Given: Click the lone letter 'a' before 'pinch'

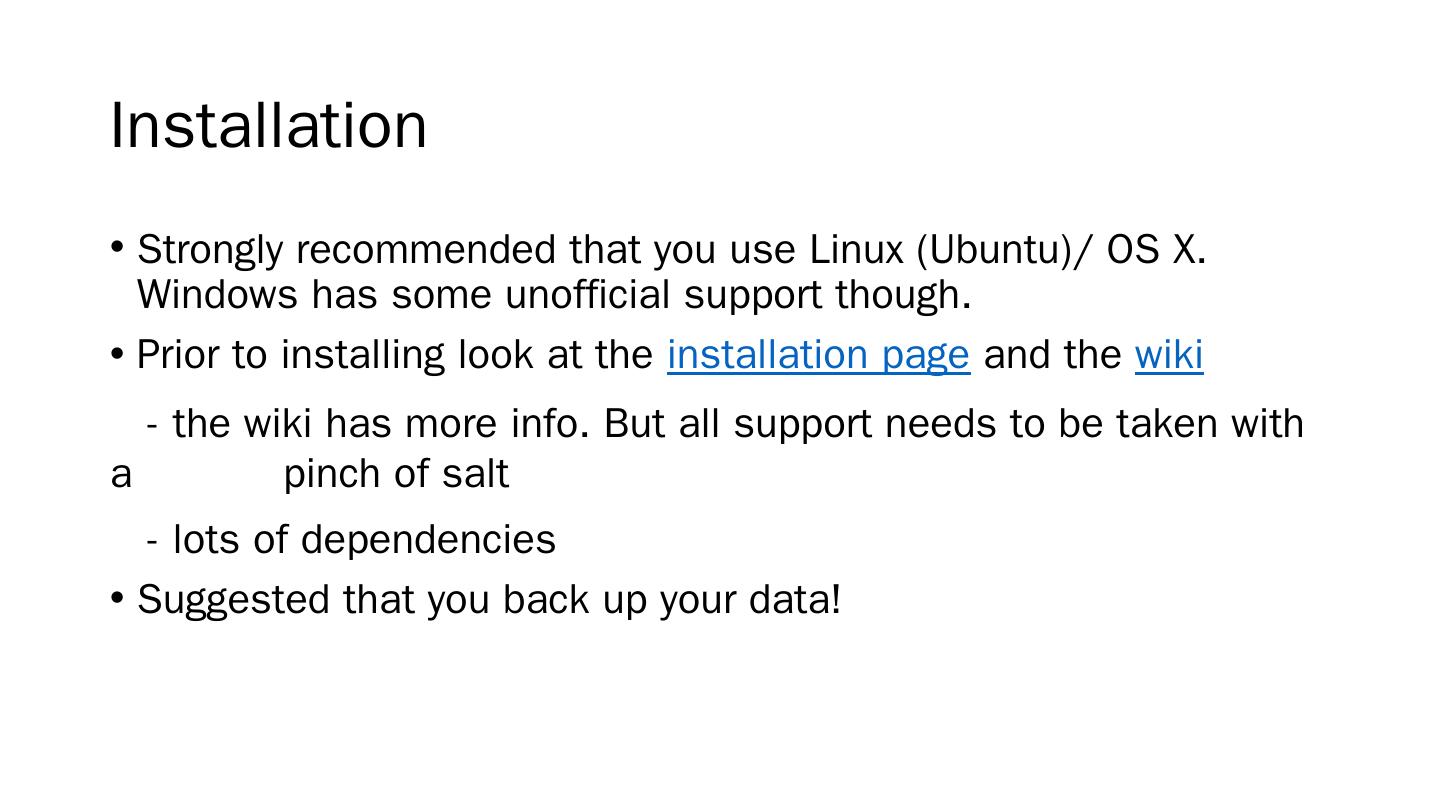Looking at the screenshot, I should pos(121,475).
